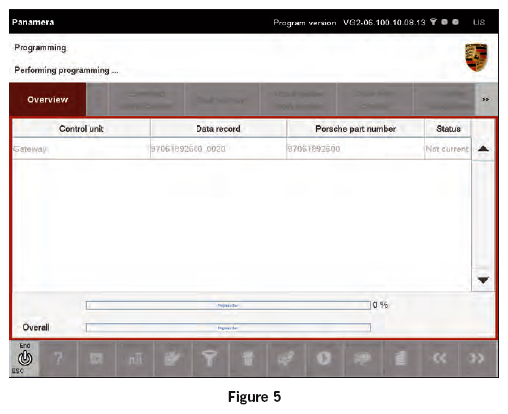Click the Porsche crest logo
The height and width of the screenshot is (414, 508).
[x=476, y=57]
